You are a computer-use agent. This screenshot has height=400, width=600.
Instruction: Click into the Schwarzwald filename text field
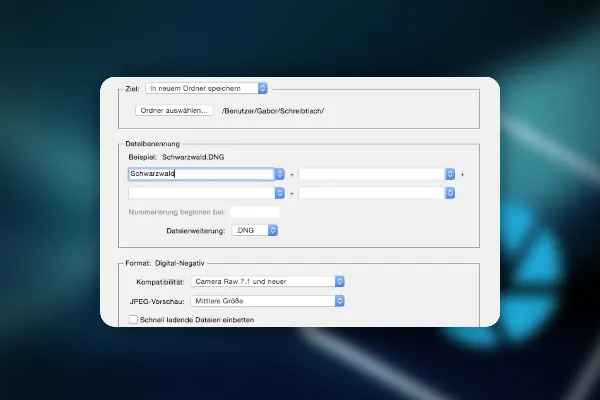(201, 174)
